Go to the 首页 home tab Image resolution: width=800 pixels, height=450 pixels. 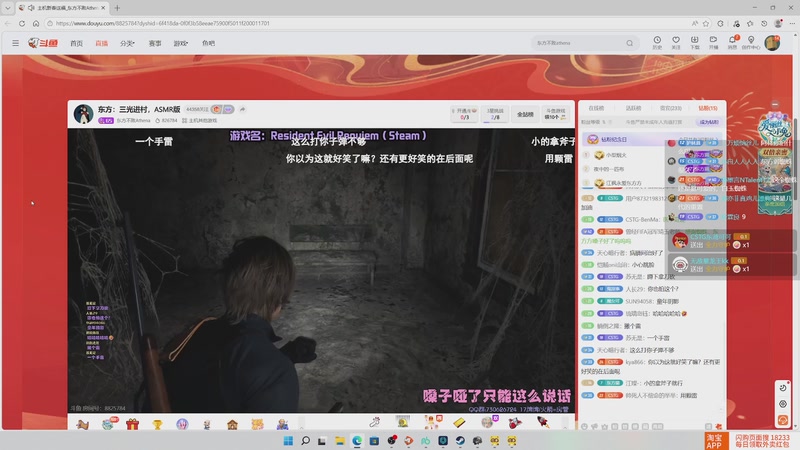tap(77, 43)
